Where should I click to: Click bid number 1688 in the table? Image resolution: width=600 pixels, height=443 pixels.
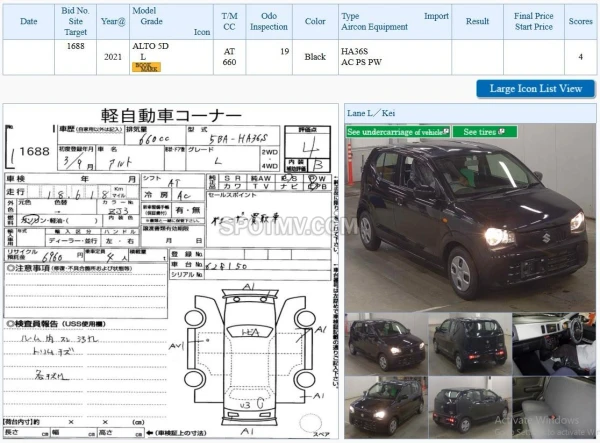75,46
